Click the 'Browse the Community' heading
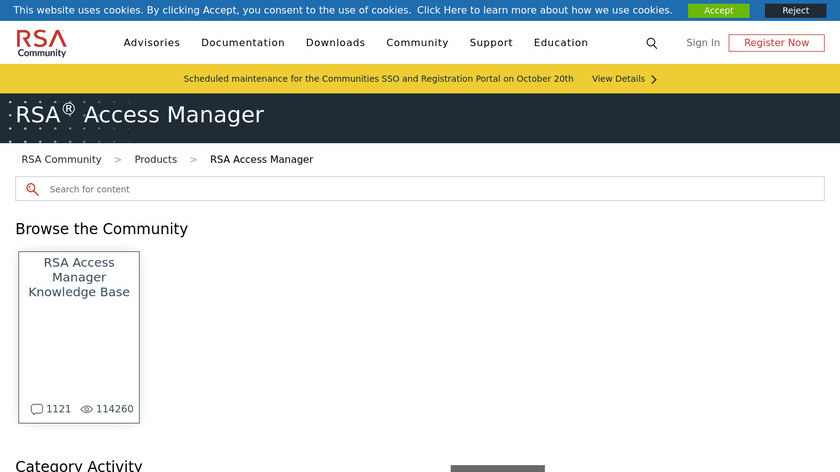Image resolution: width=840 pixels, height=472 pixels. click(x=102, y=229)
